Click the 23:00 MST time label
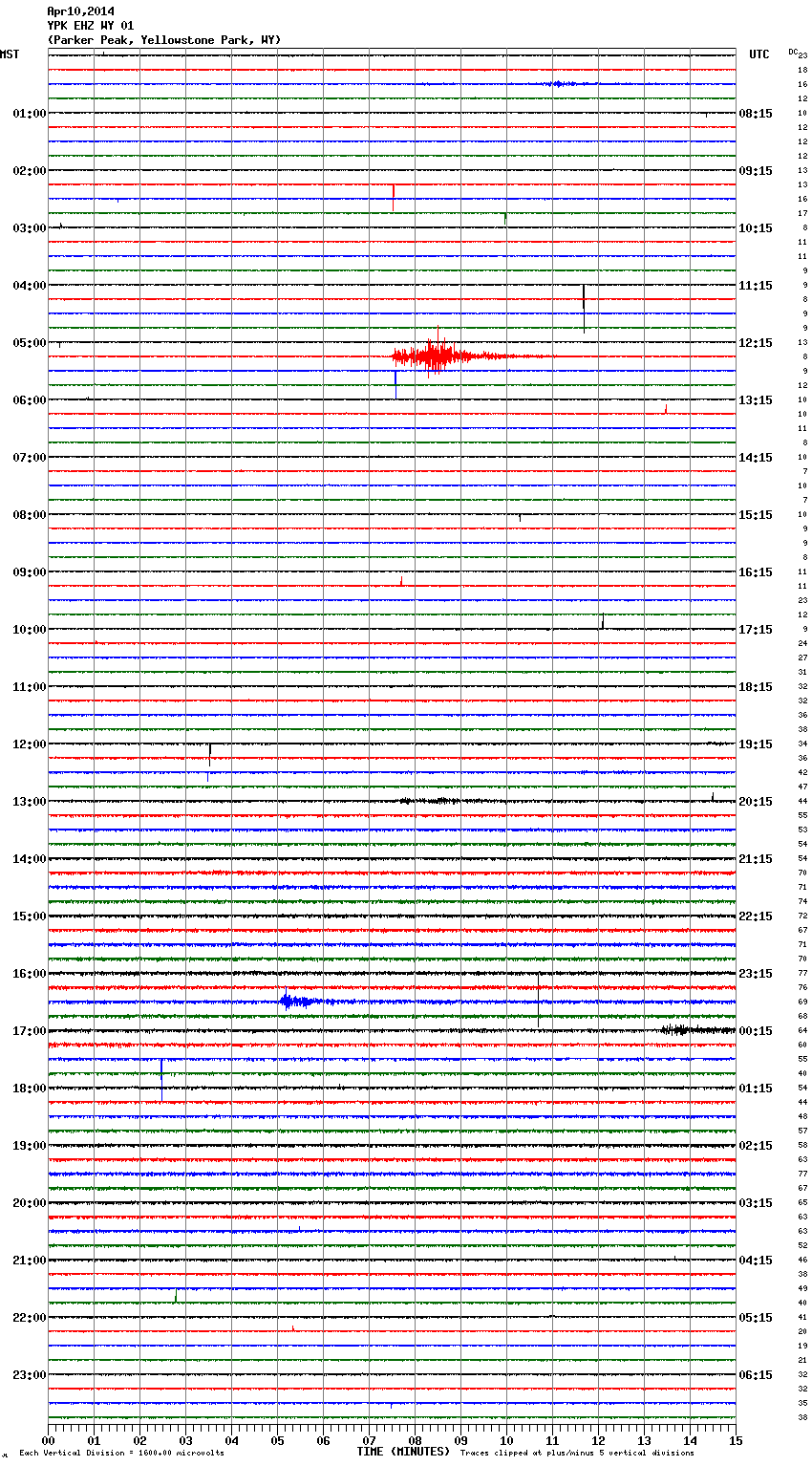 click(29, 1375)
